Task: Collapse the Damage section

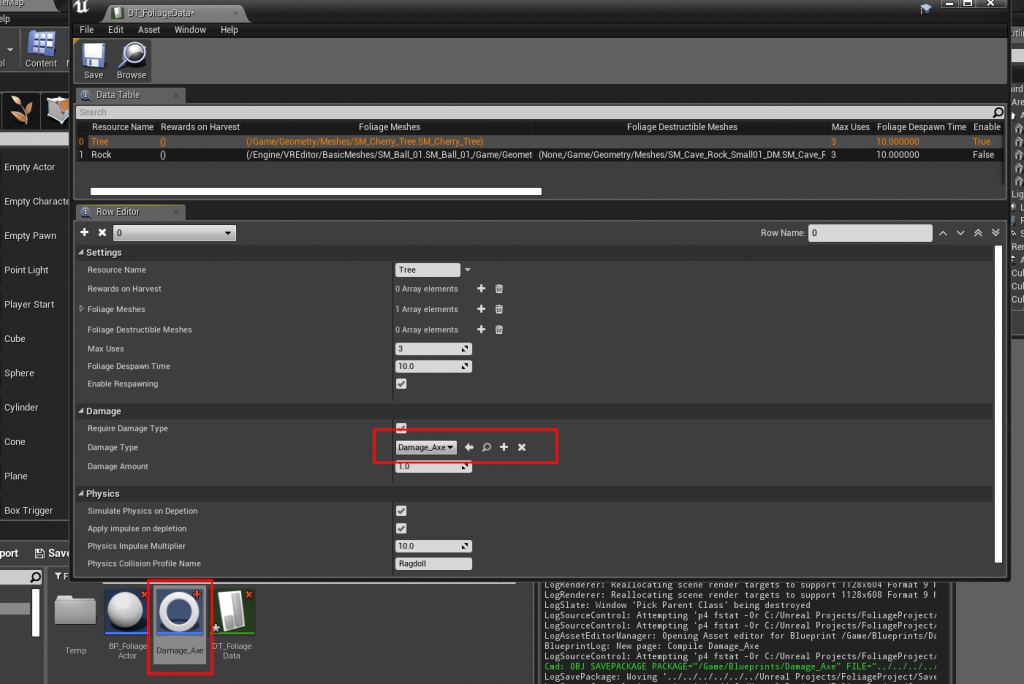Action: tap(81, 411)
